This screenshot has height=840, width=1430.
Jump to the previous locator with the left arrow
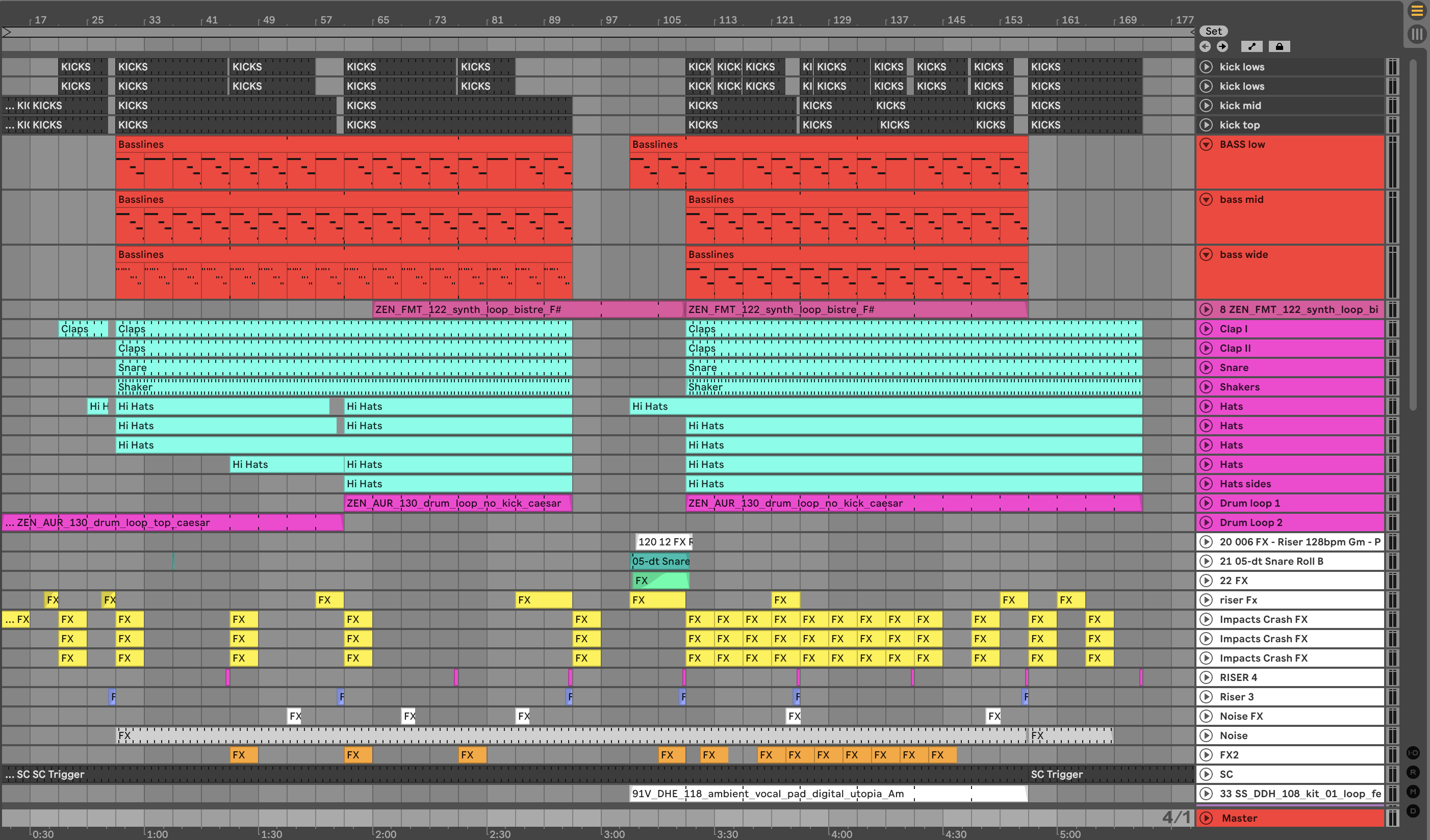pyautogui.click(x=1205, y=46)
